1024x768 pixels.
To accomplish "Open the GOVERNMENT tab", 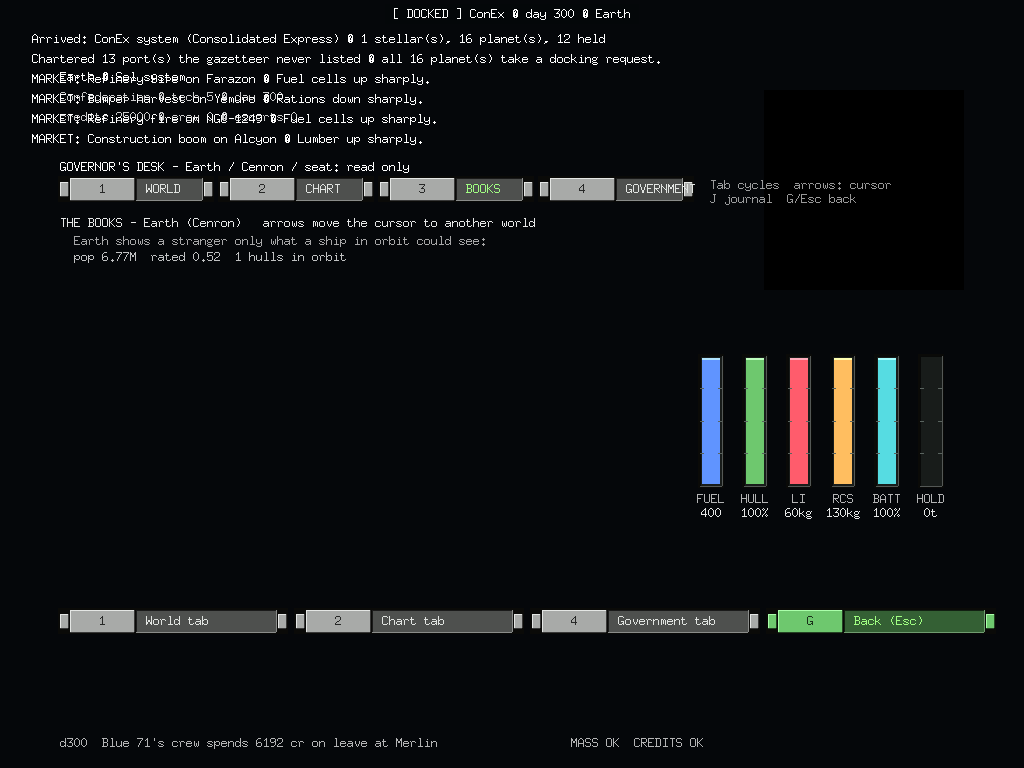I will [x=616, y=189].
